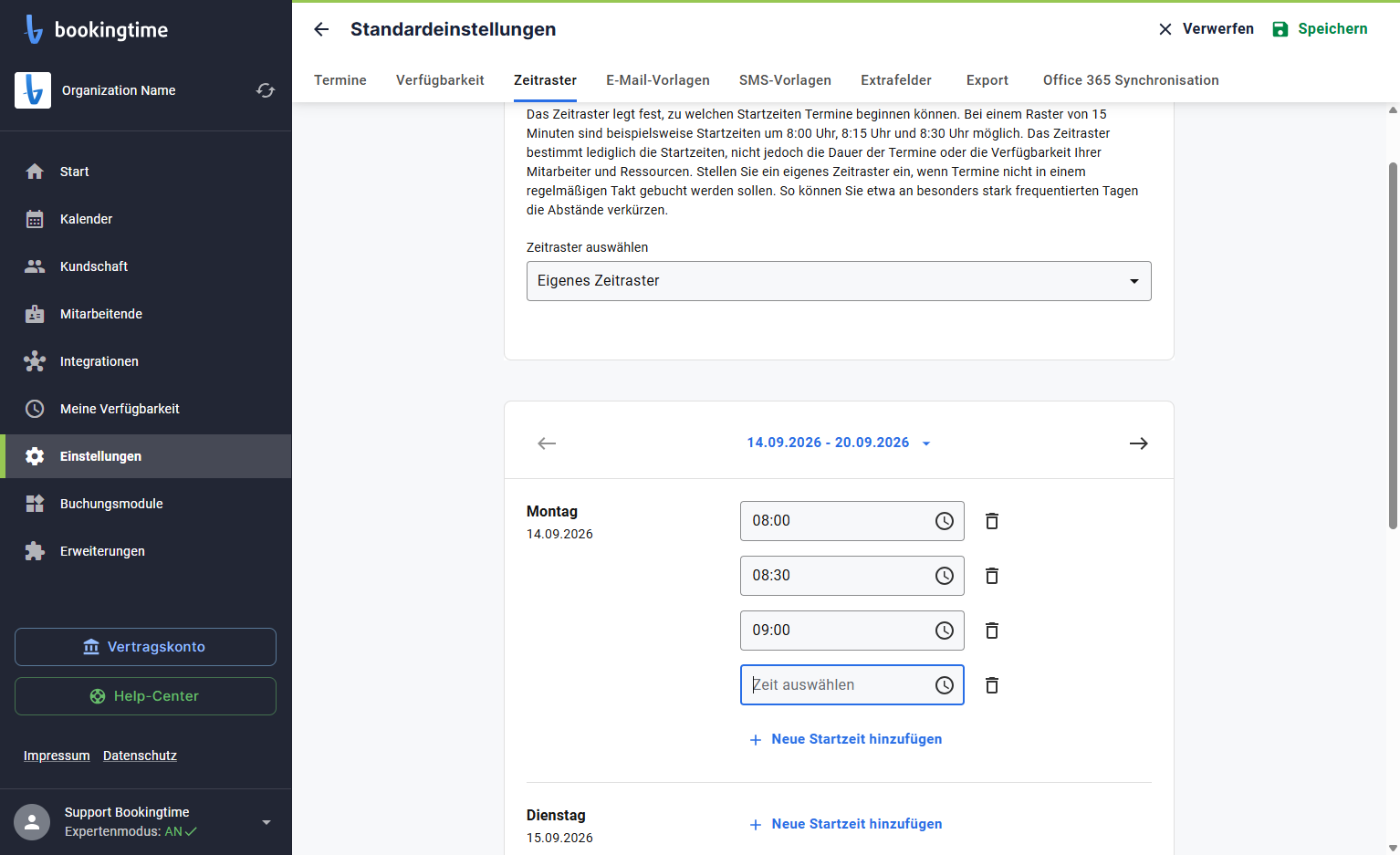This screenshot has height=855, width=1400.
Task: Go to next week with right arrow
Action: [x=1139, y=443]
